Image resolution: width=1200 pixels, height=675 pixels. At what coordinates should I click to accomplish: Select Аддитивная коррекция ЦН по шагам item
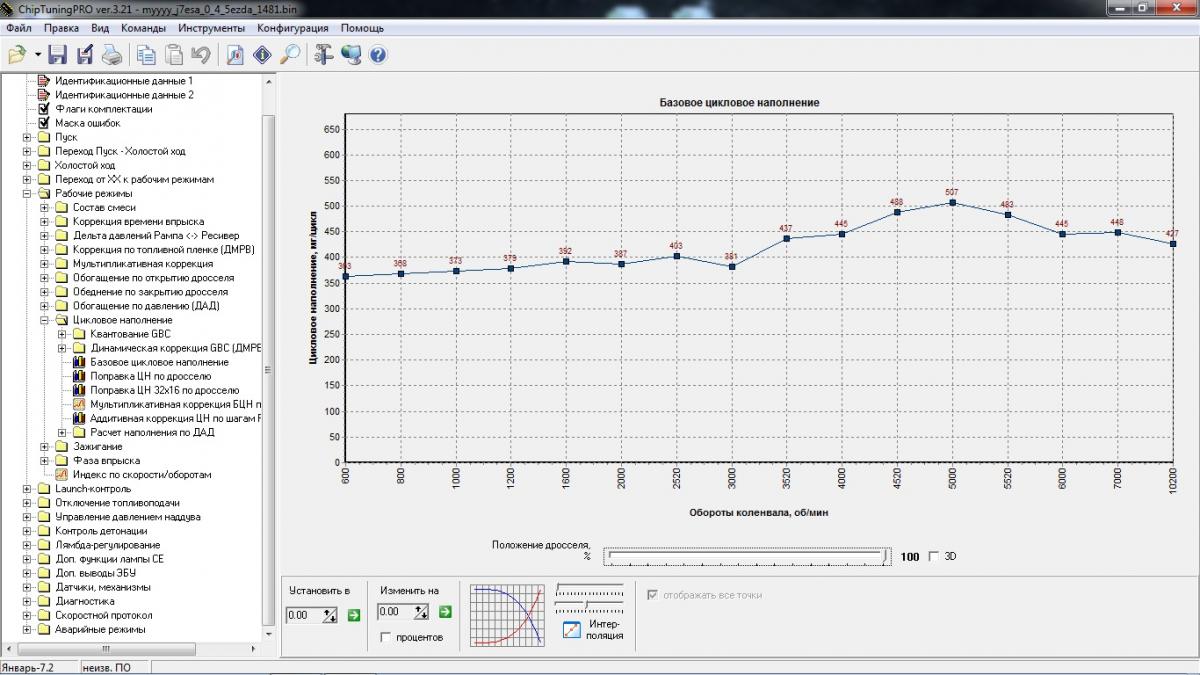point(175,418)
